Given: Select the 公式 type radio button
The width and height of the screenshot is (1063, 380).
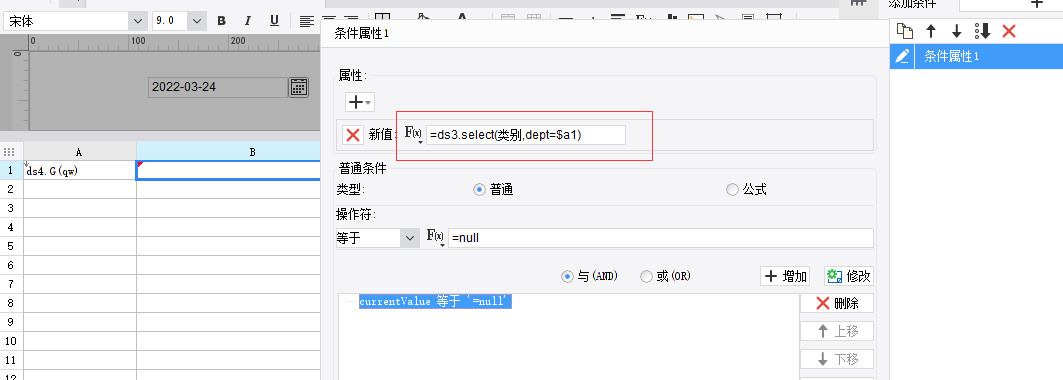Looking at the screenshot, I should 732,190.
